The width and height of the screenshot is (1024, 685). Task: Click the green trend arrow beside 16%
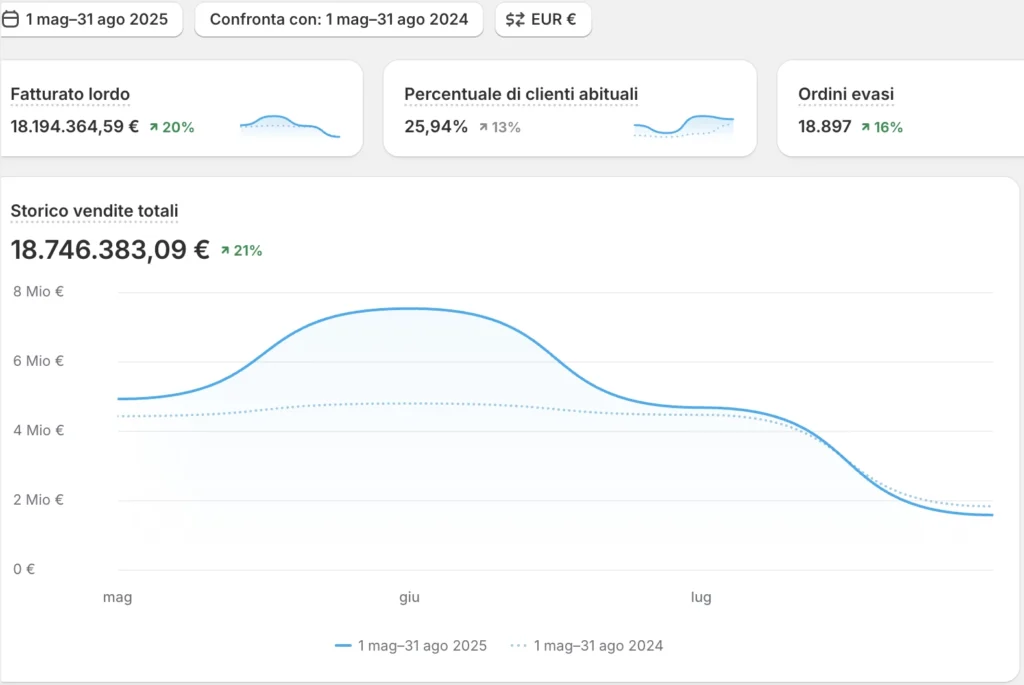click(865, 127)
